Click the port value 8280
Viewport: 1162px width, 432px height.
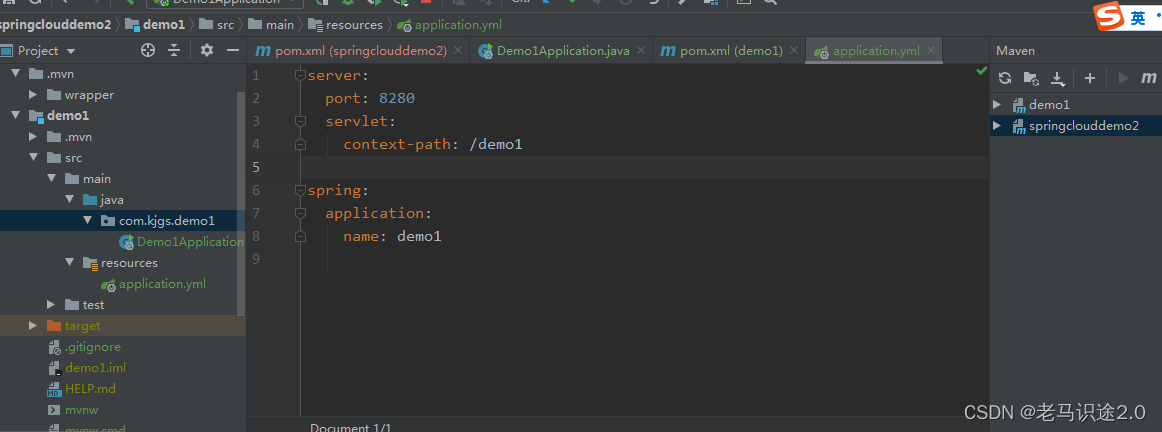pyautogui.click(x=396, y=99)
